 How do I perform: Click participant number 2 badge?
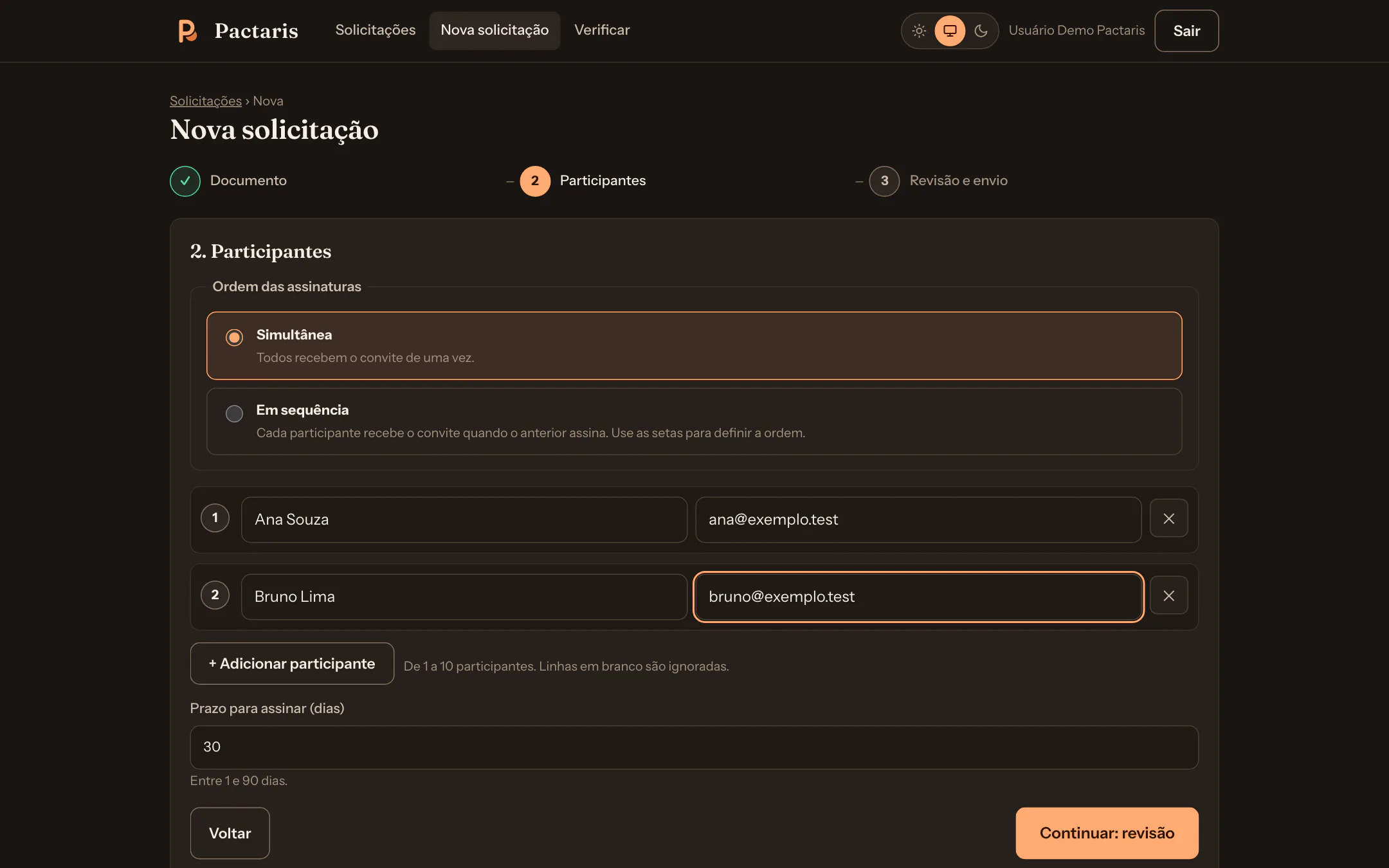(215, 595)
